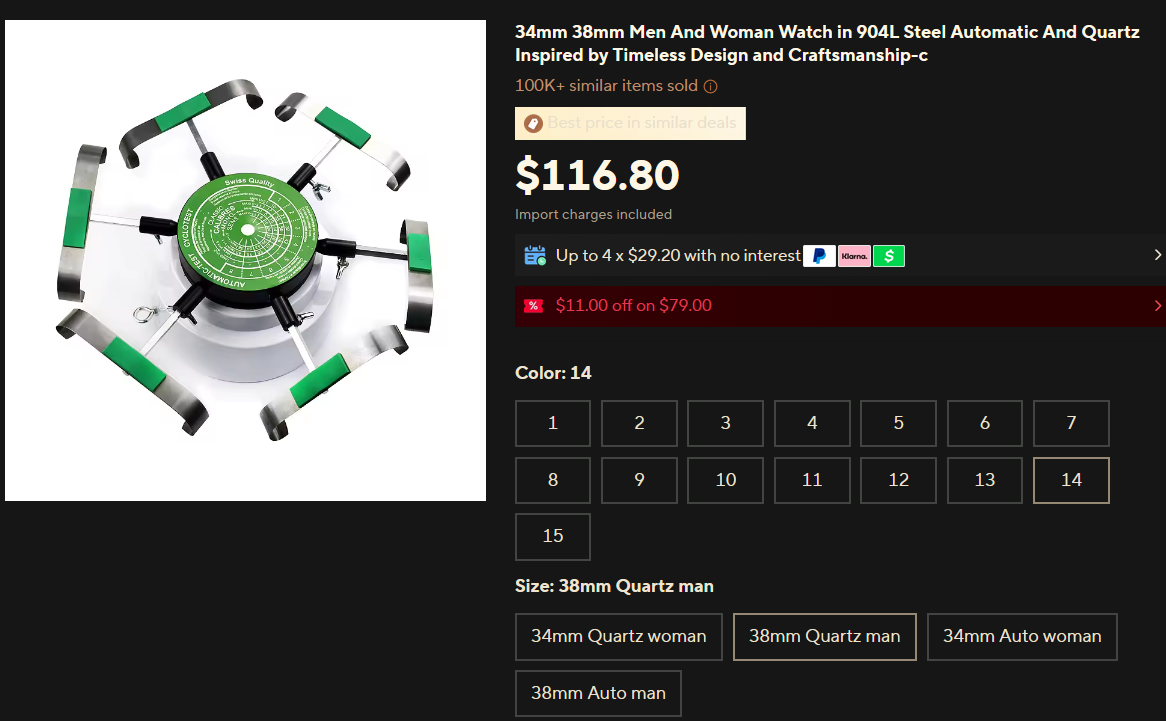Screen dimensions: 1166x721
Task: Click the installment calendar icon
Action: 535,256
